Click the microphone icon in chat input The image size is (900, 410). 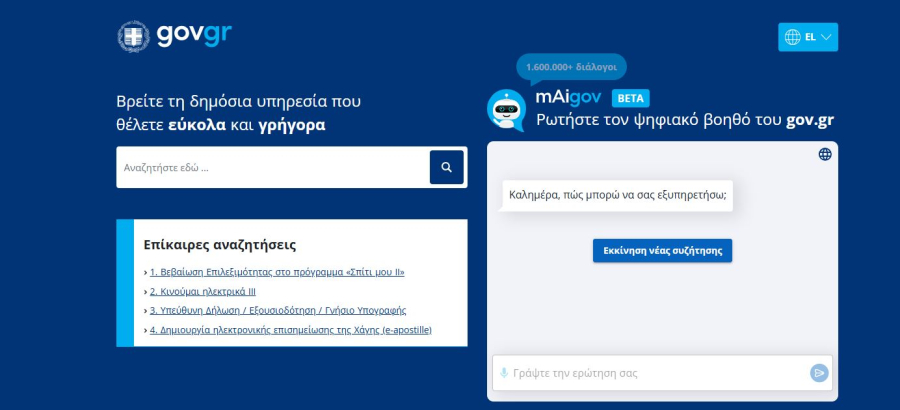click(x=504, y=373)
